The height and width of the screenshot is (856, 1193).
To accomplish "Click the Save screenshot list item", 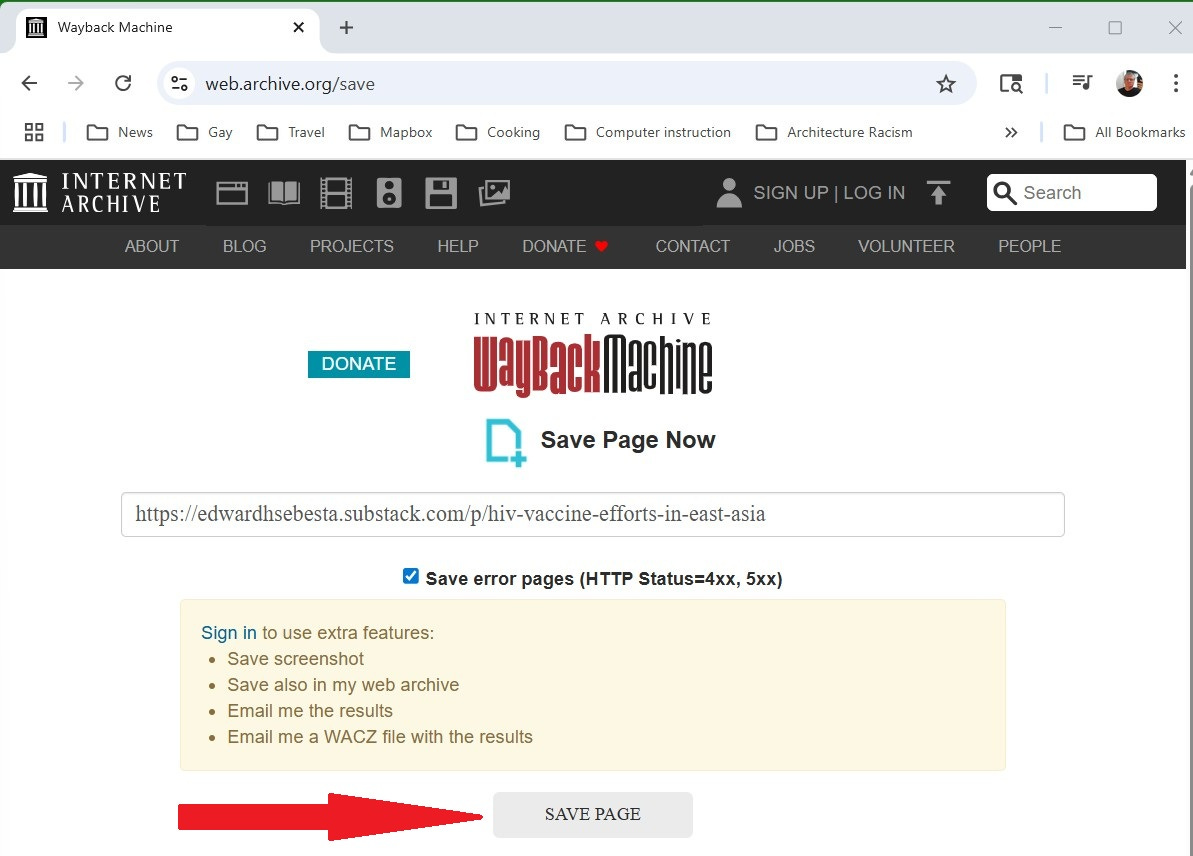I will (295, 659).
